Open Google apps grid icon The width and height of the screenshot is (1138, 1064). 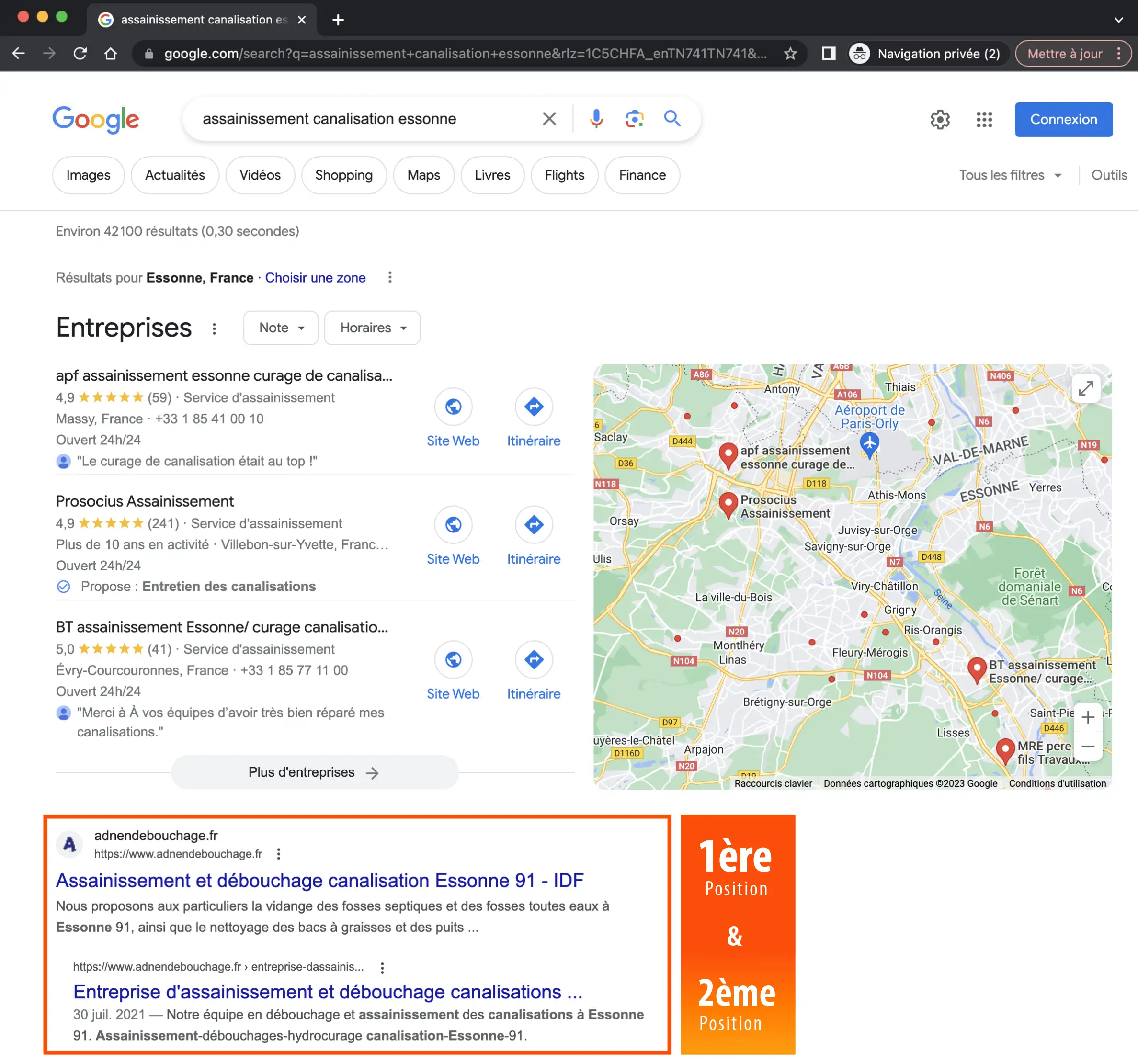click(984, 120)
